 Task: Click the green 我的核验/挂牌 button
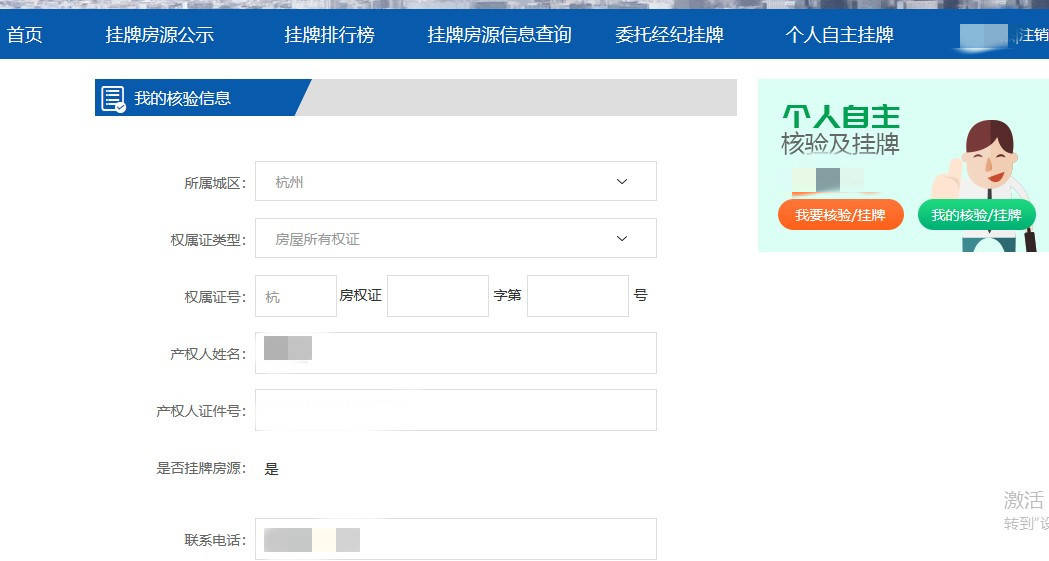[x=976, y=215]
